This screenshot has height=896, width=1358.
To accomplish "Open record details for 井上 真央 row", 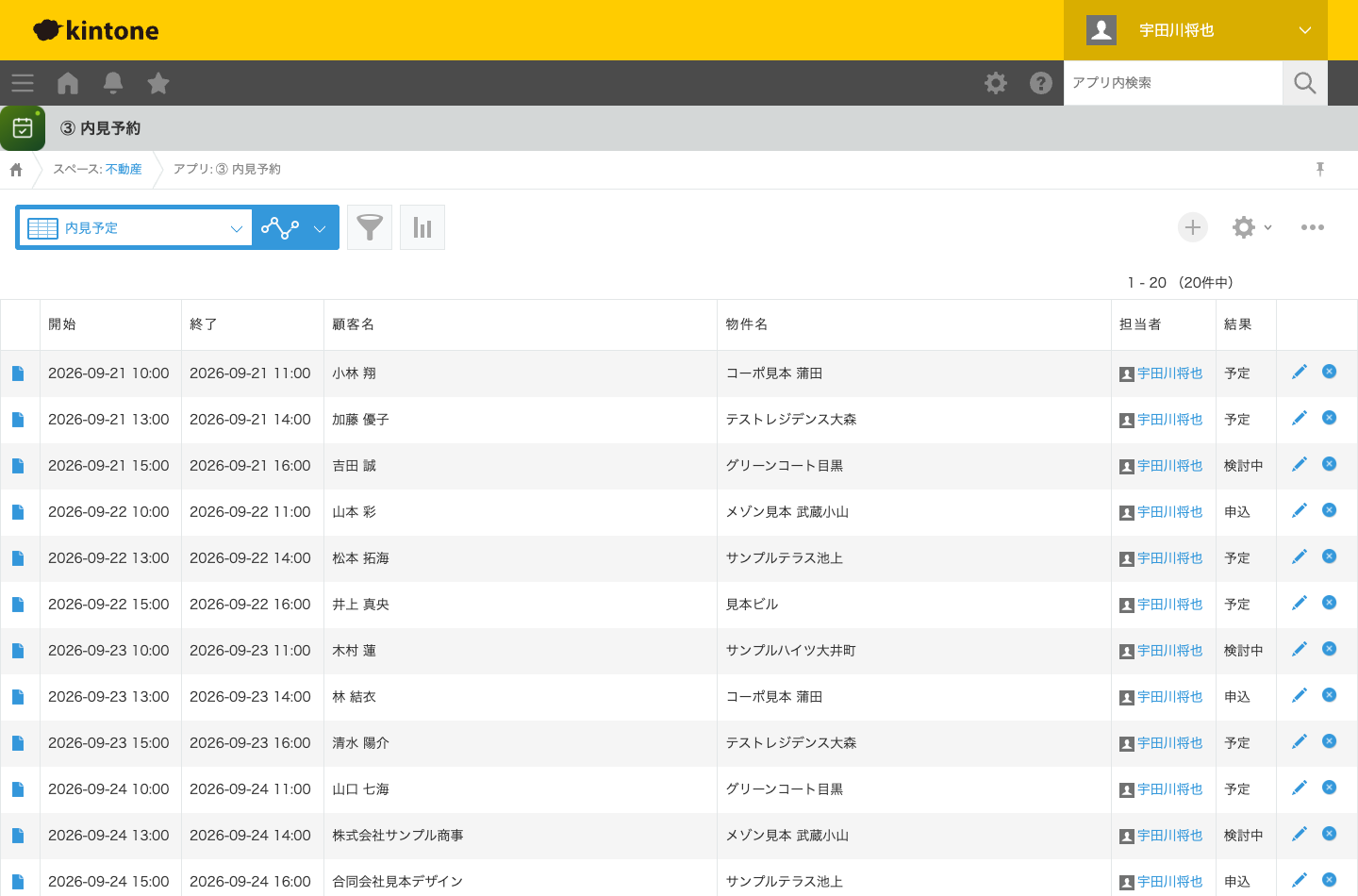I will 18,605.
